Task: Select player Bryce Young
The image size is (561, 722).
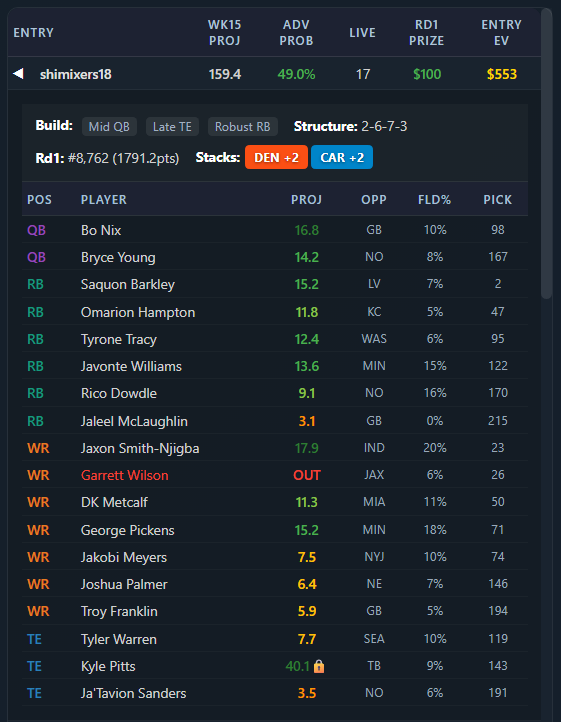Action: coord(118,257)
